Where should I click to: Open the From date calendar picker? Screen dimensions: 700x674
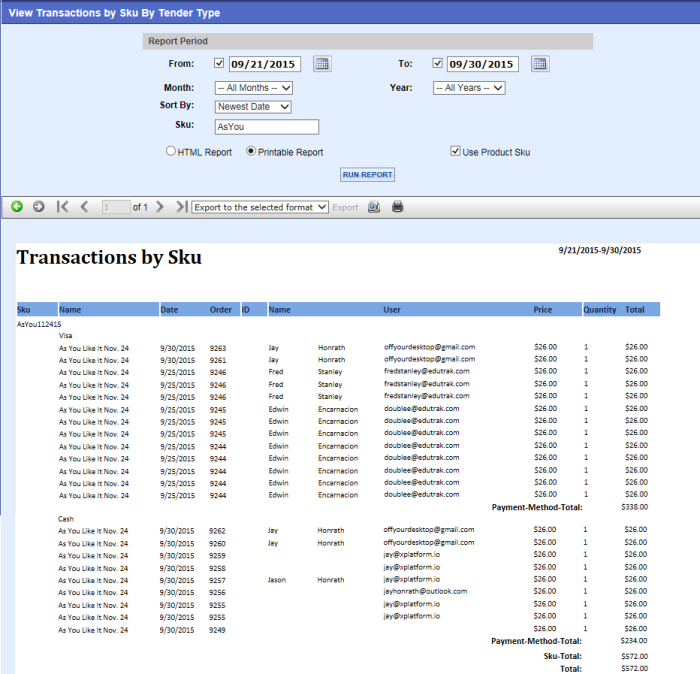click(x=322, y=64)
